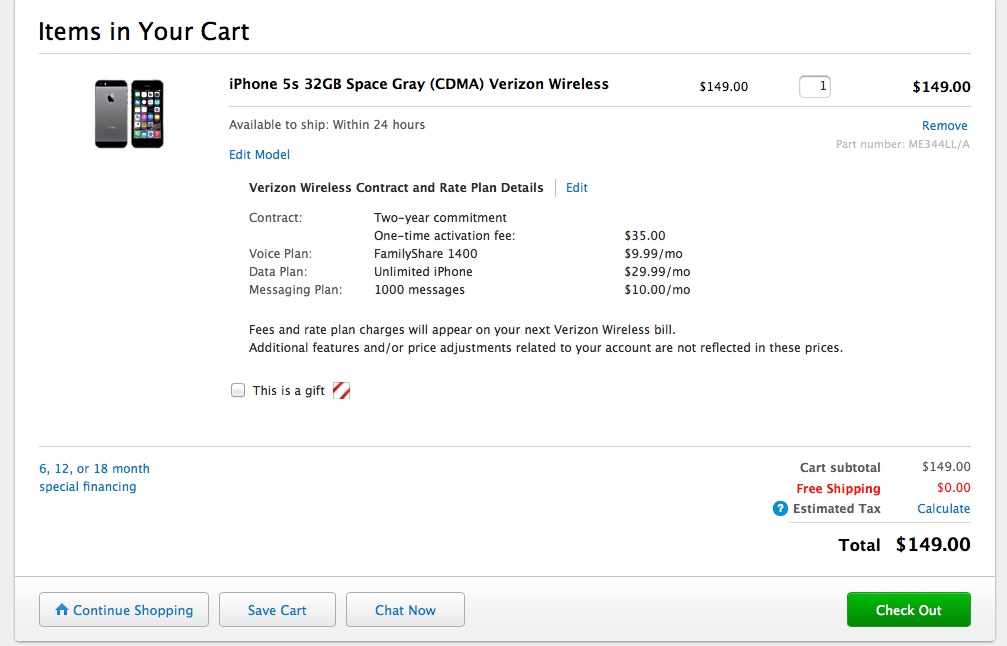Click the quantity input field
1007x646 pixels.
pos(815,87)
